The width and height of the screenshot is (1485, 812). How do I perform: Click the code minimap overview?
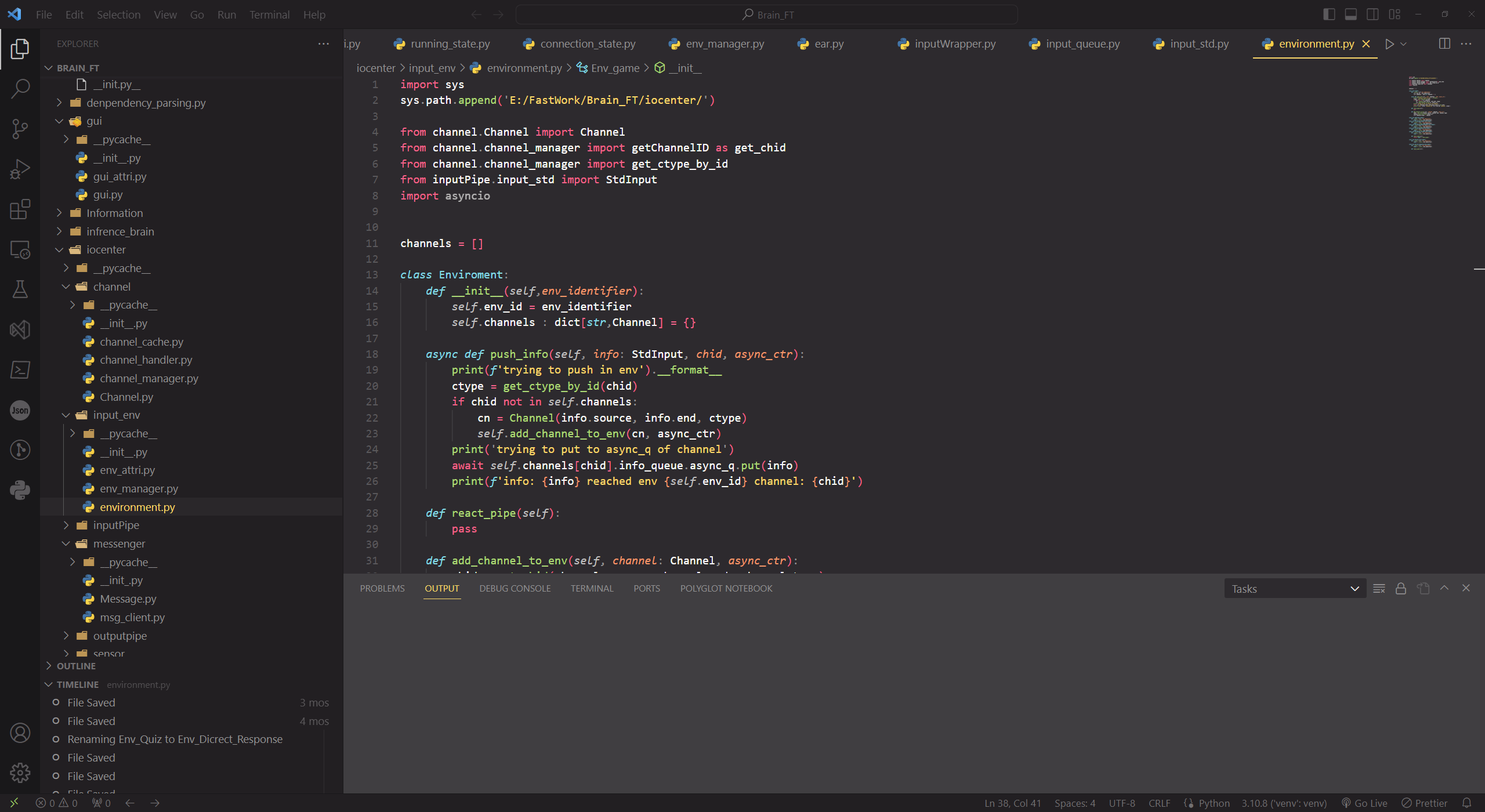click(1429, 113)
